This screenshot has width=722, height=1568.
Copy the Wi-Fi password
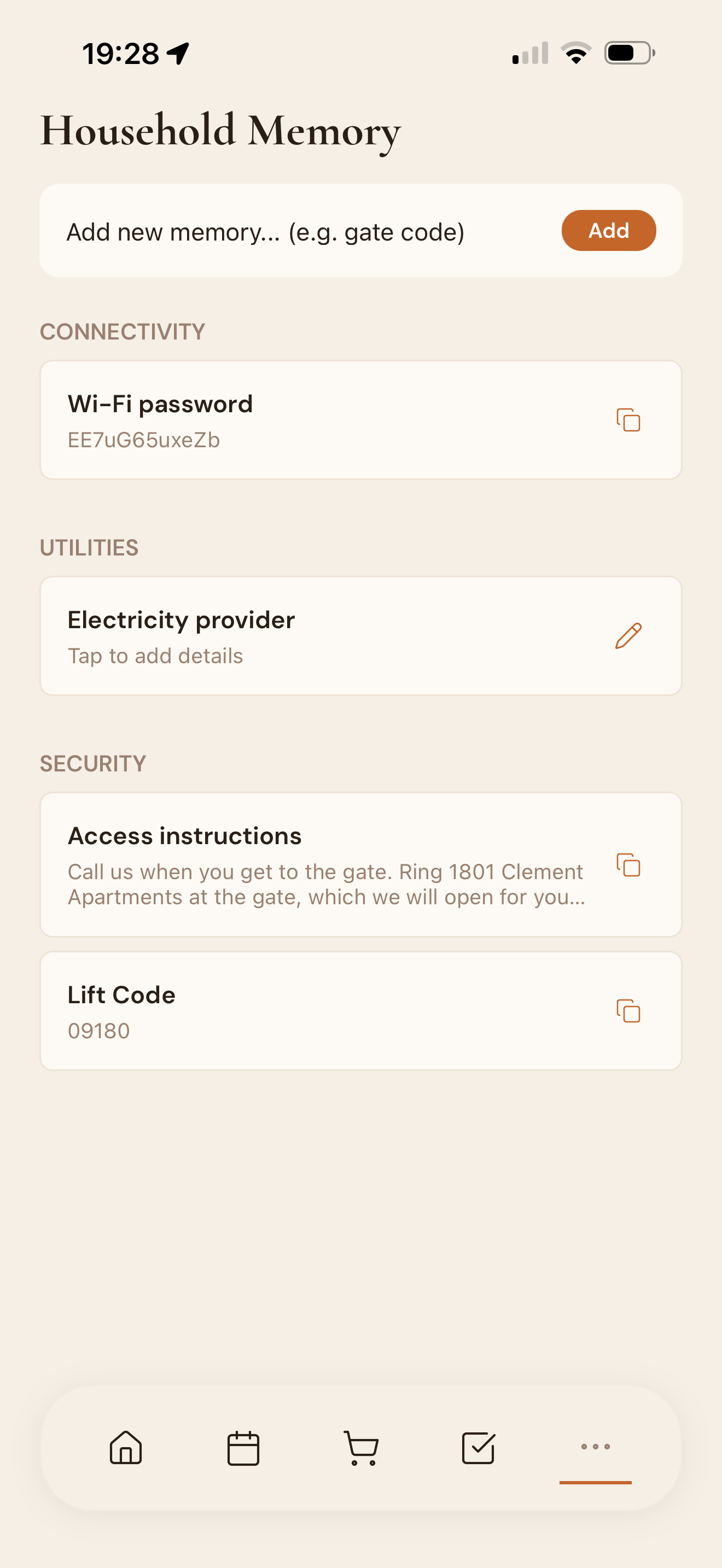pos(628,420)
